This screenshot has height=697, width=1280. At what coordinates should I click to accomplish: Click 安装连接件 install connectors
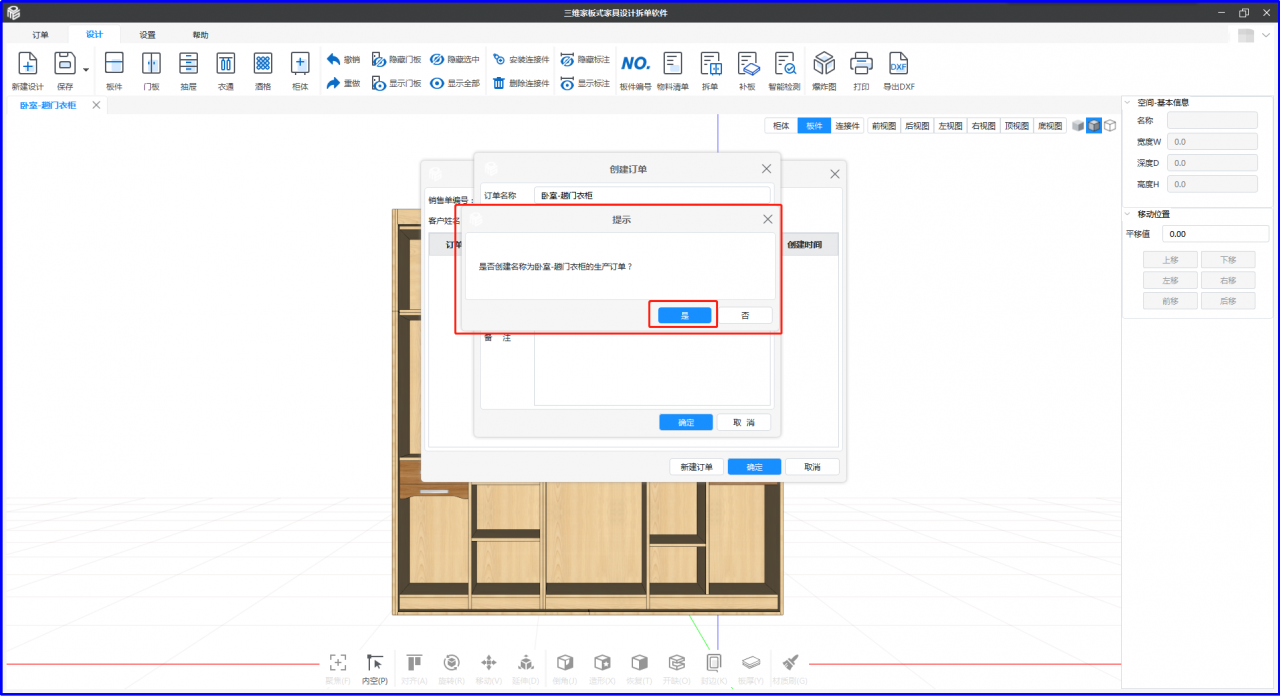[x=521, y=60]
